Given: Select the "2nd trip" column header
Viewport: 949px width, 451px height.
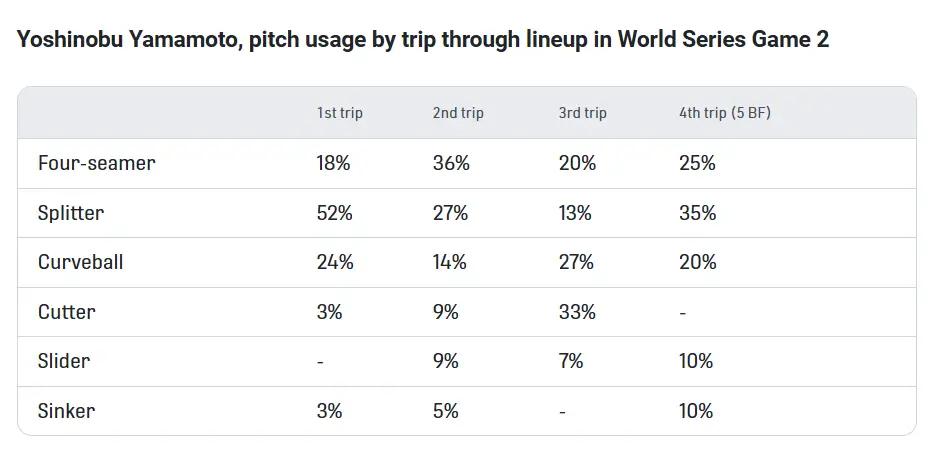Looking at the screenshot, I should 458,113.
